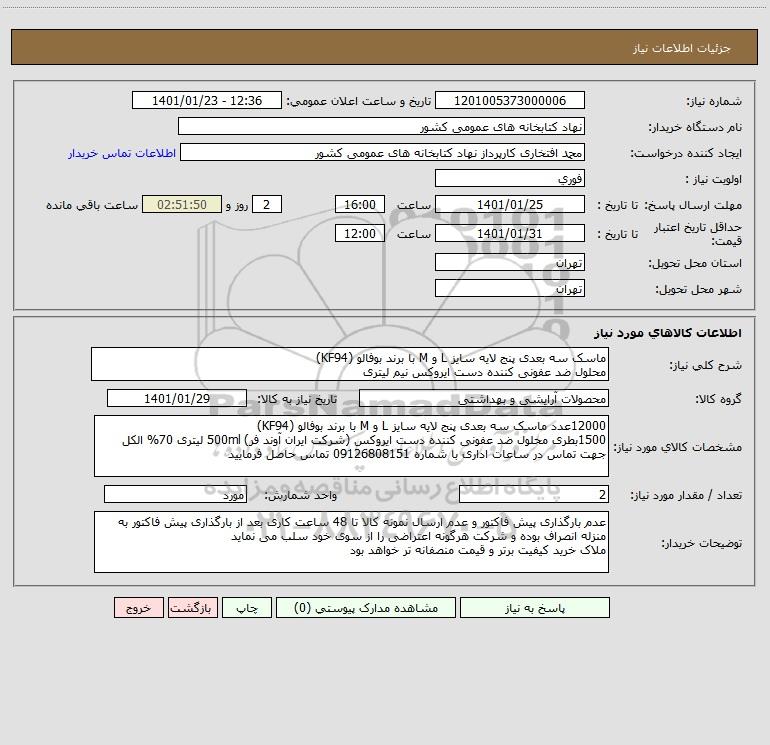Viewport: 770px width, 745px height.
Task: Click the حداقل تاریخ اعتبار قیمت label
Action: 698,234
